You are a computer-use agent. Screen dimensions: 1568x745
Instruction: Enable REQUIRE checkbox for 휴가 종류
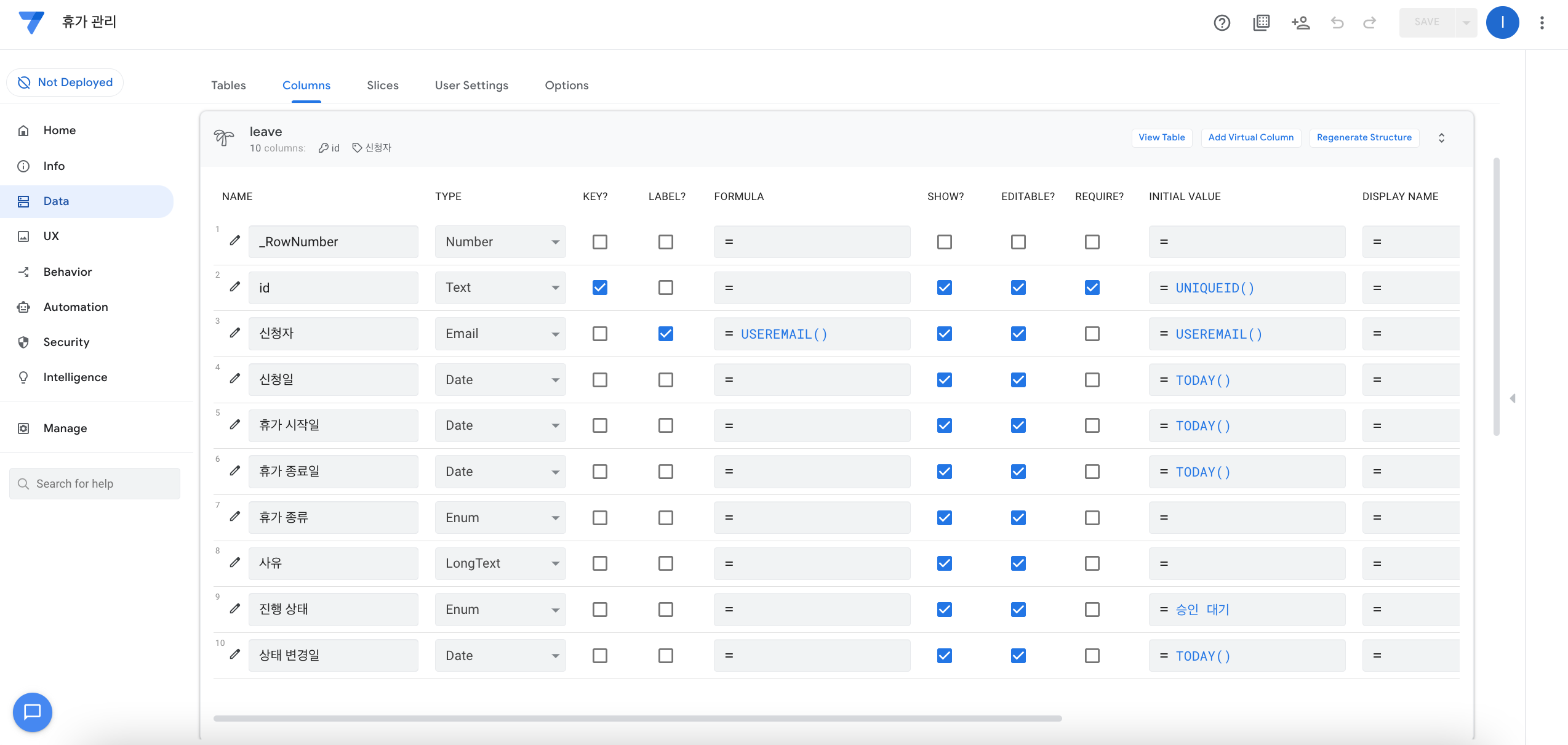click(1092, 518)
